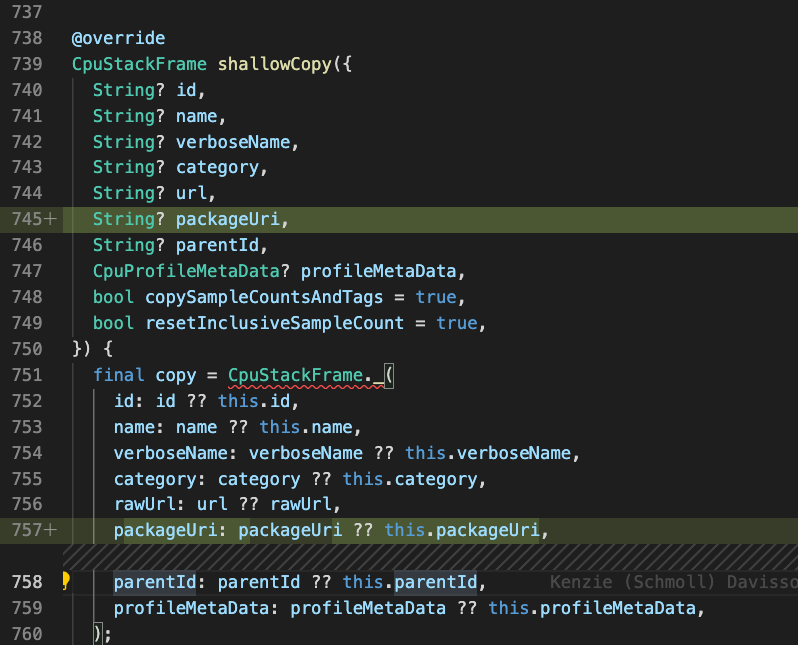This screenshot has width=798, height=645.
Task: Click the plus diff marker on line 745
Action: (50, 219)
